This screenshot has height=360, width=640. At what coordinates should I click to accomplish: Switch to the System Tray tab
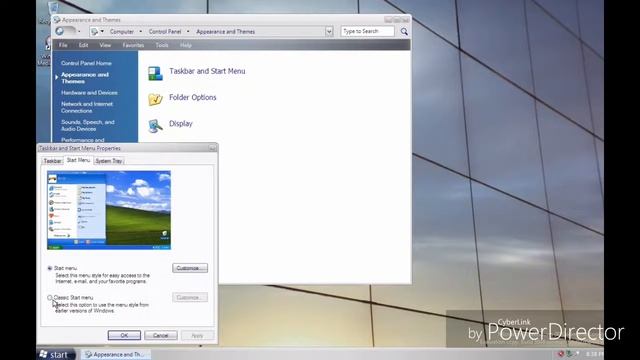pos(109,161)
